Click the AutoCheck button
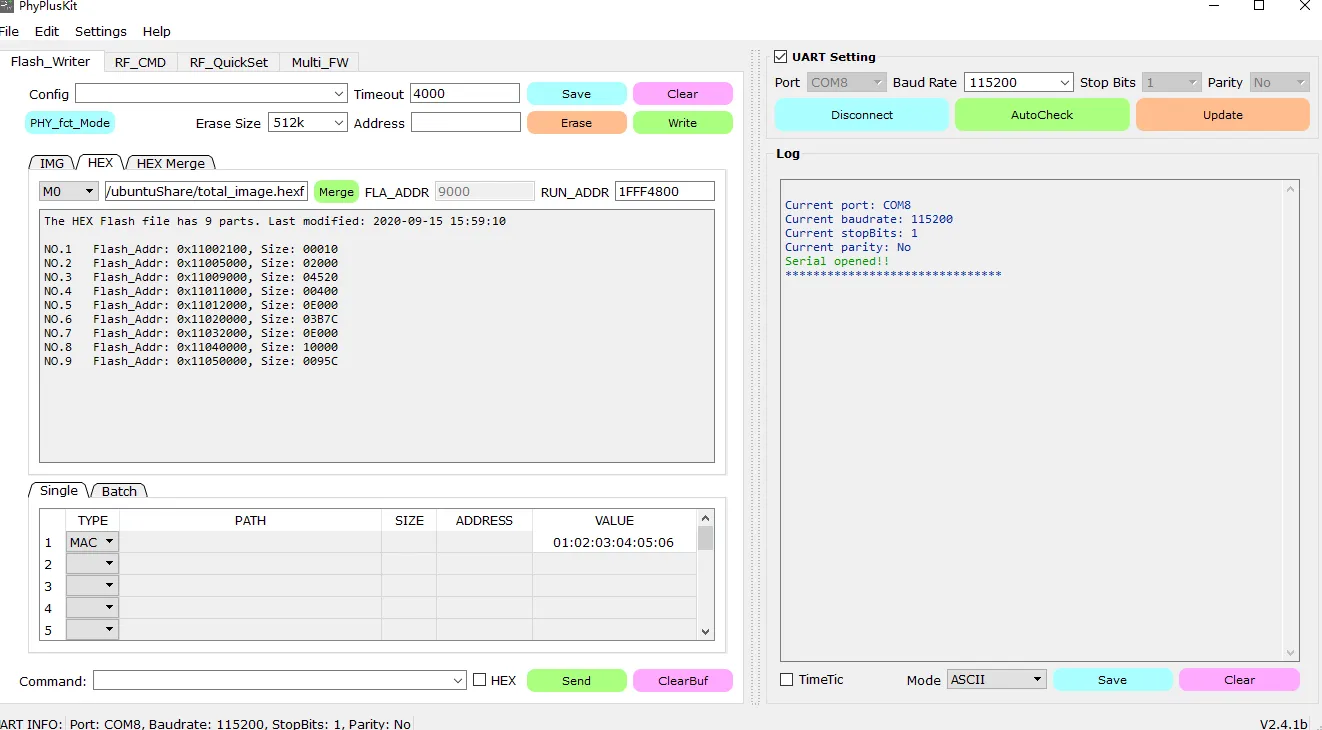 [x=1042, y=115]
